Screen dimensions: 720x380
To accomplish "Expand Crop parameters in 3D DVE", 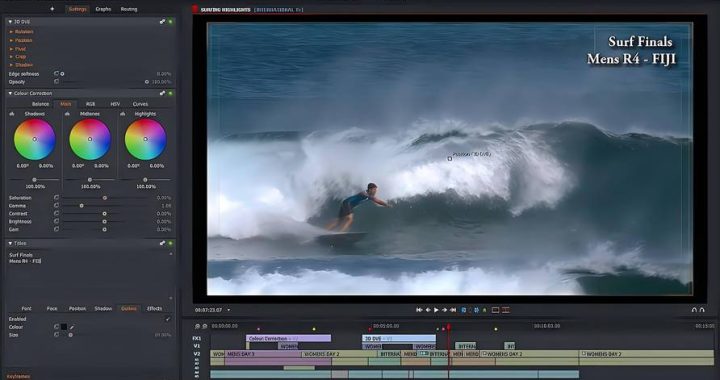I will pos(11,57).
